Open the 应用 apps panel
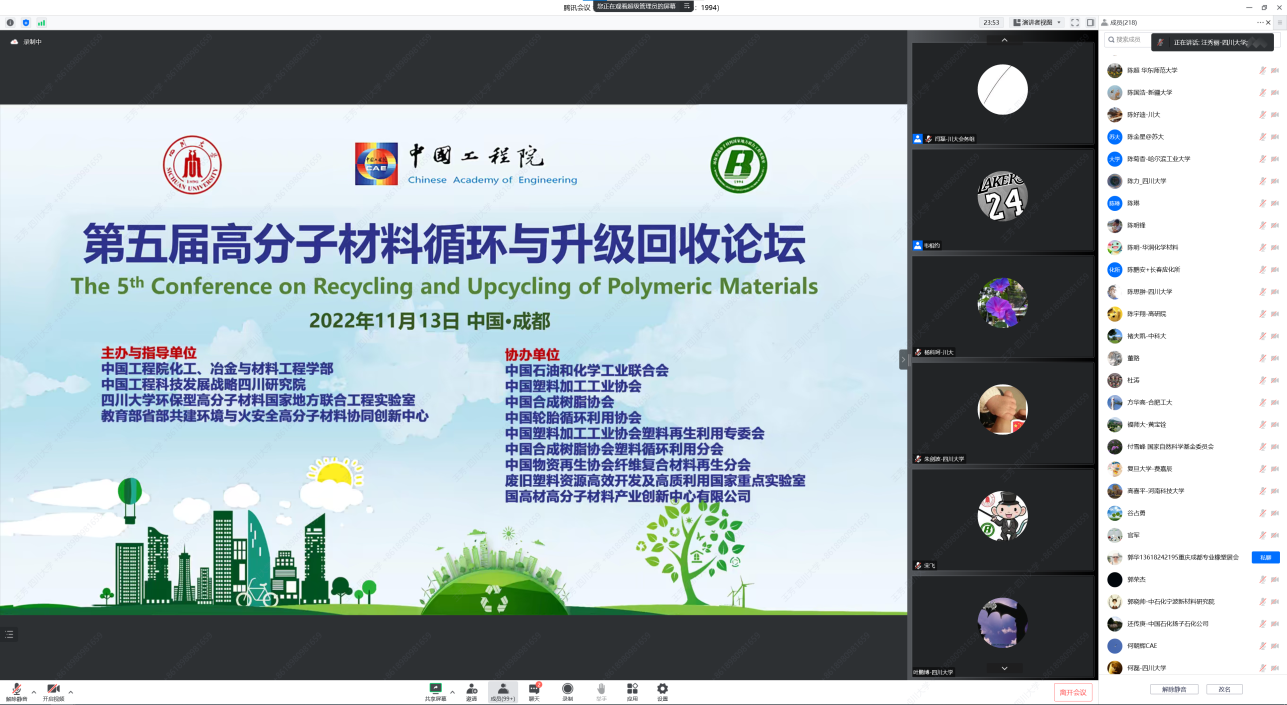 (633, 690)
